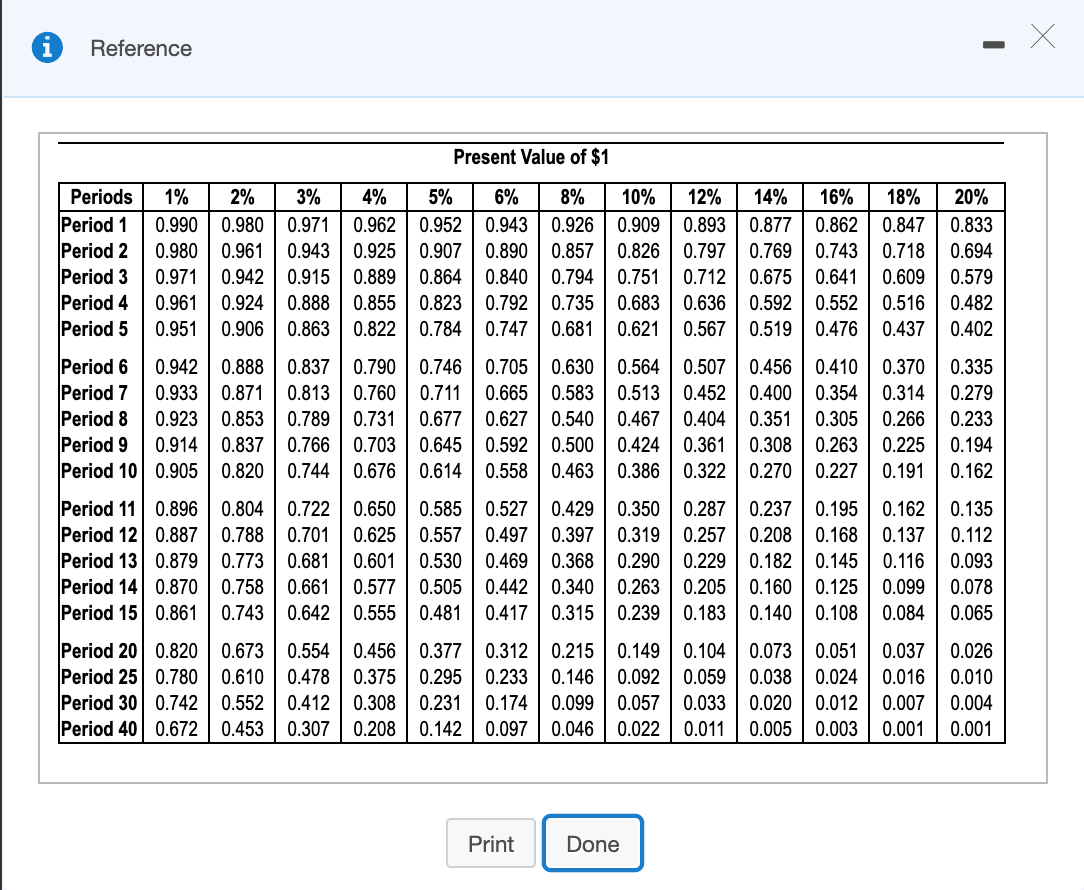Click the Period 40 row label

[99, 729]
